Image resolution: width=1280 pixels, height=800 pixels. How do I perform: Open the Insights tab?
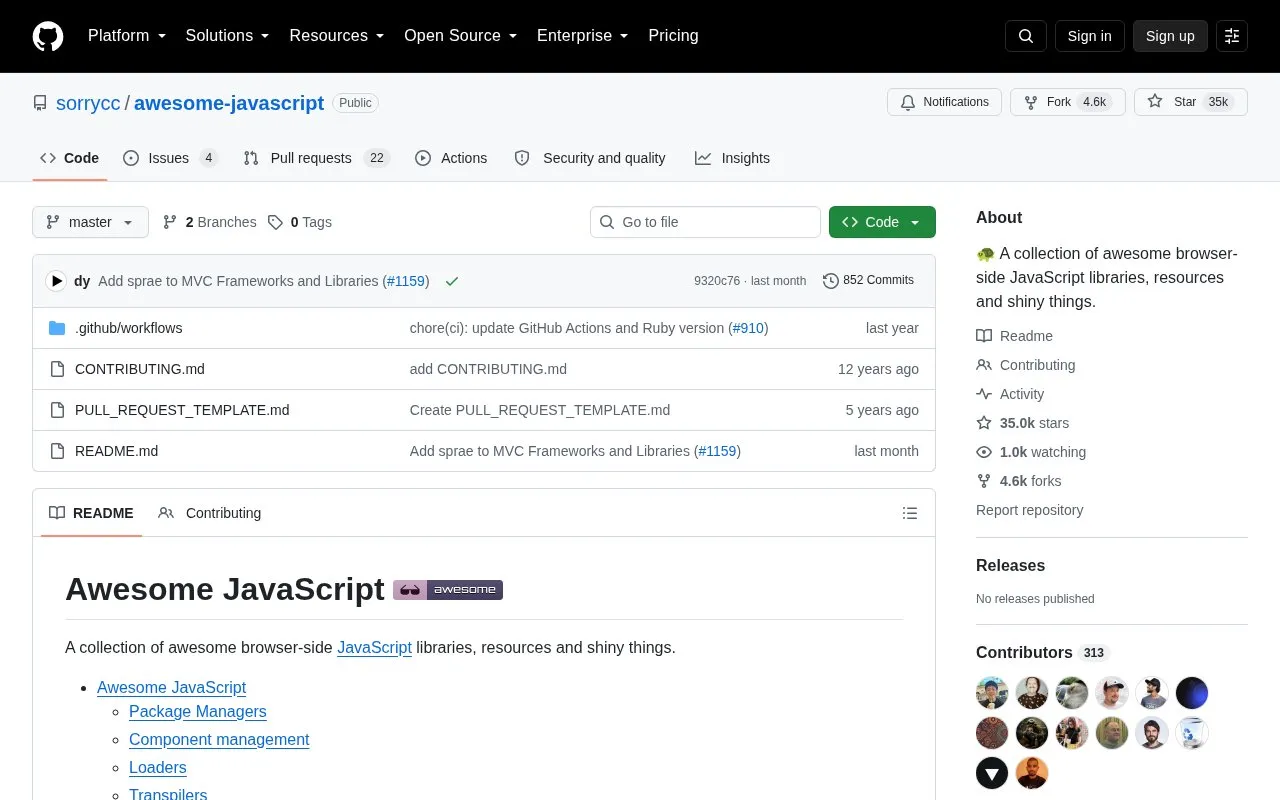(x=733, y=158)
